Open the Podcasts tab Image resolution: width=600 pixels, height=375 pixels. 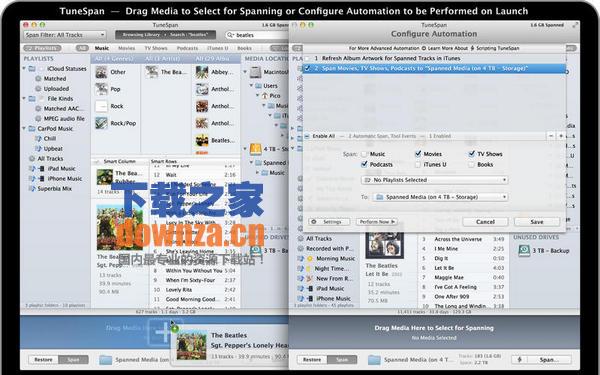coord(188,48)
